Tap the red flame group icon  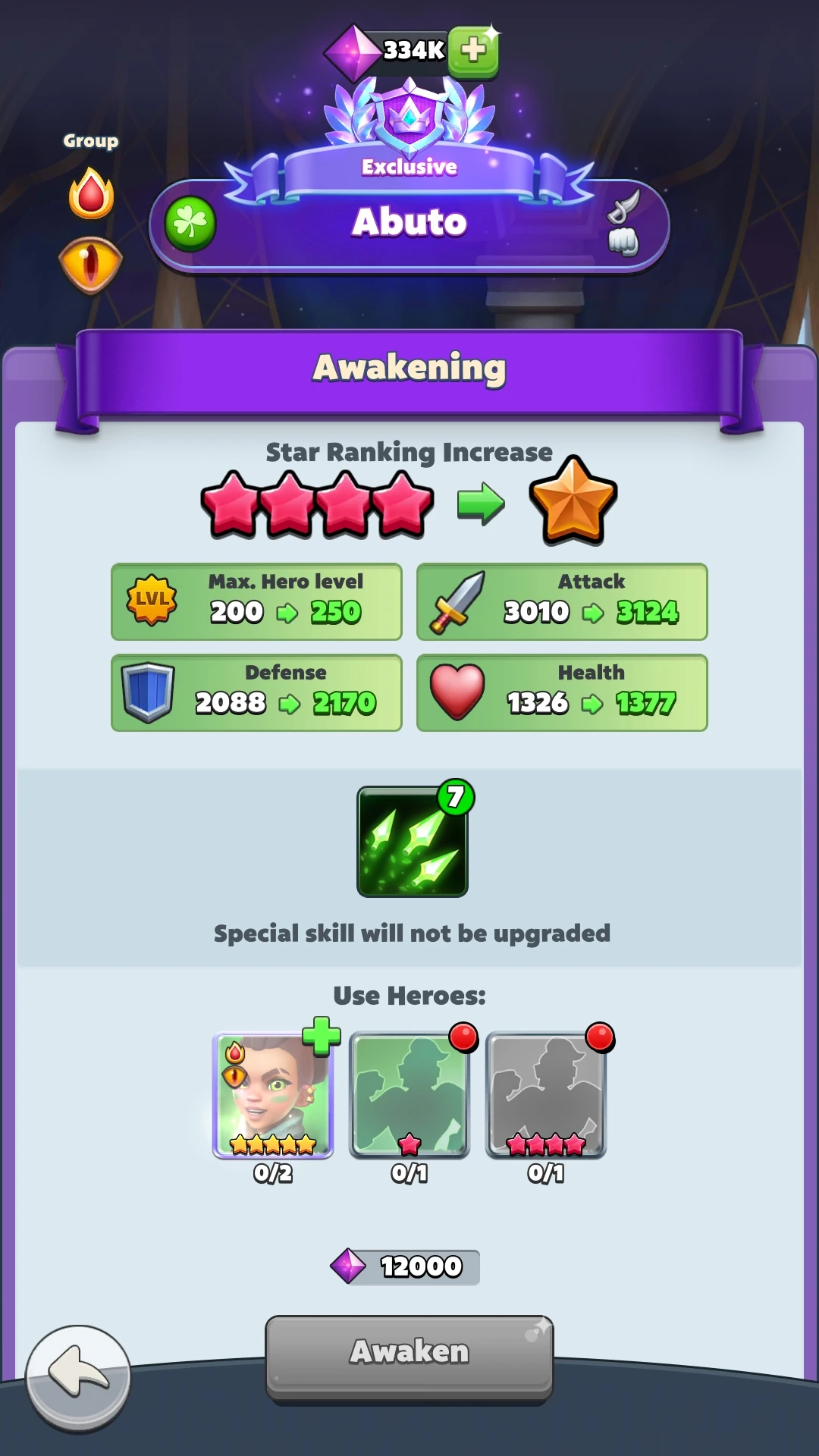click(91, 193)
